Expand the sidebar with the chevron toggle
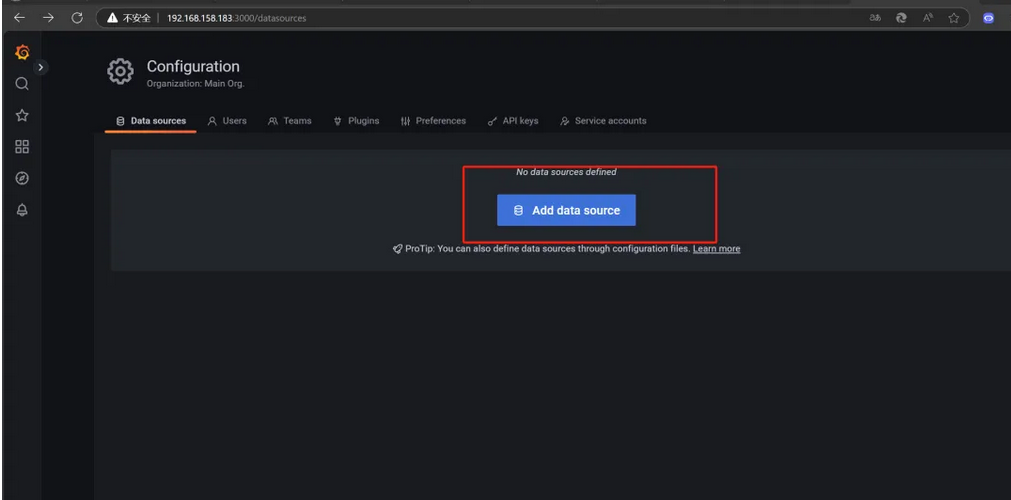The width and height of the screenshot is (1011, 500). click(x=41, y=67)
